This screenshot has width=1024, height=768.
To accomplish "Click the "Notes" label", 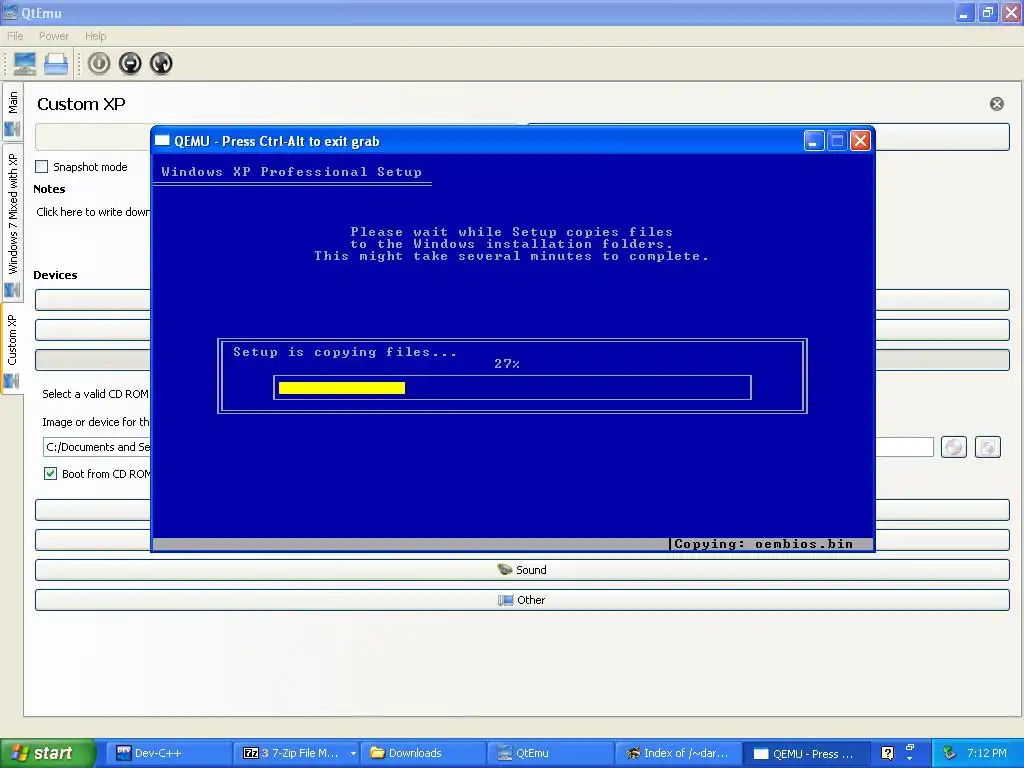I will click(49, 189).
